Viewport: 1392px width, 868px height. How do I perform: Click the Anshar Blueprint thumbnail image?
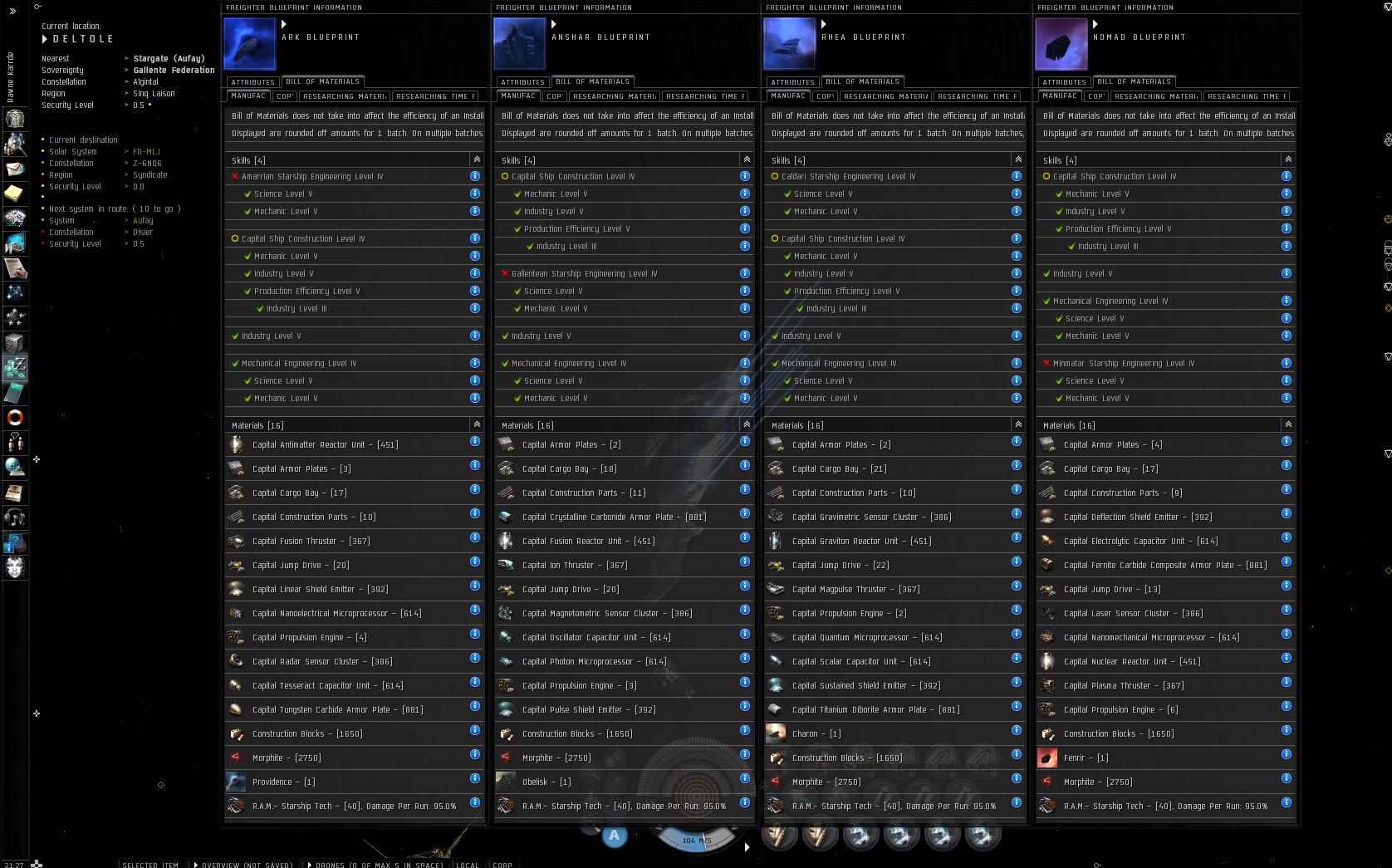tap(520, 45)
